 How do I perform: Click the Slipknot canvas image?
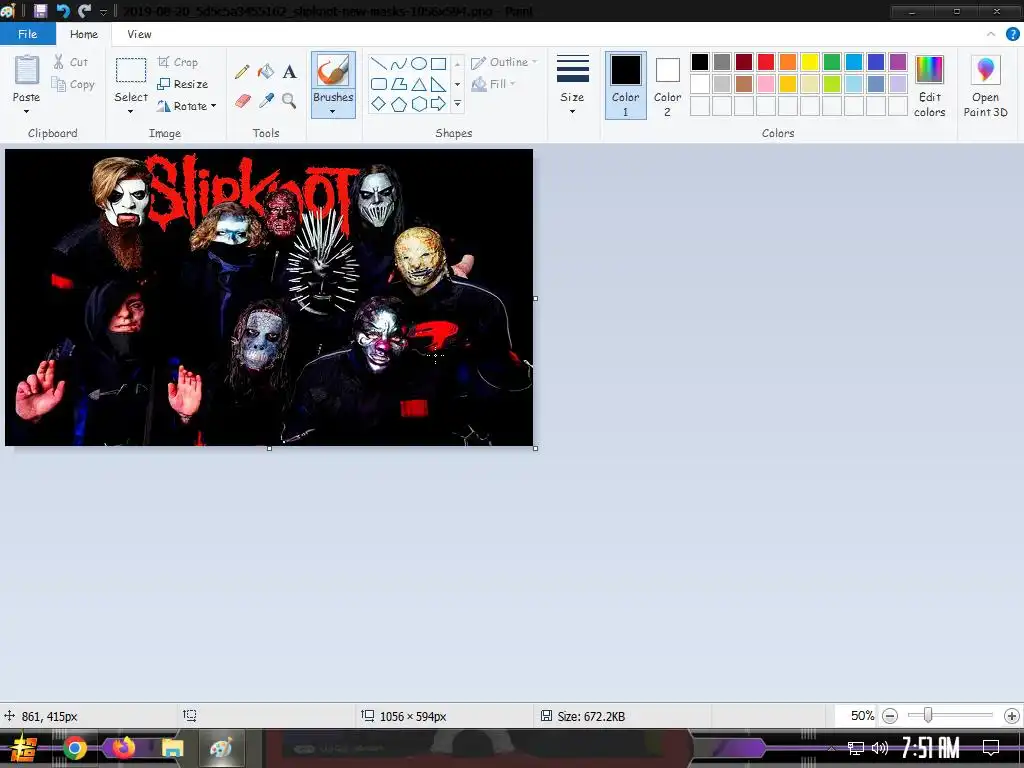(269, 297)
